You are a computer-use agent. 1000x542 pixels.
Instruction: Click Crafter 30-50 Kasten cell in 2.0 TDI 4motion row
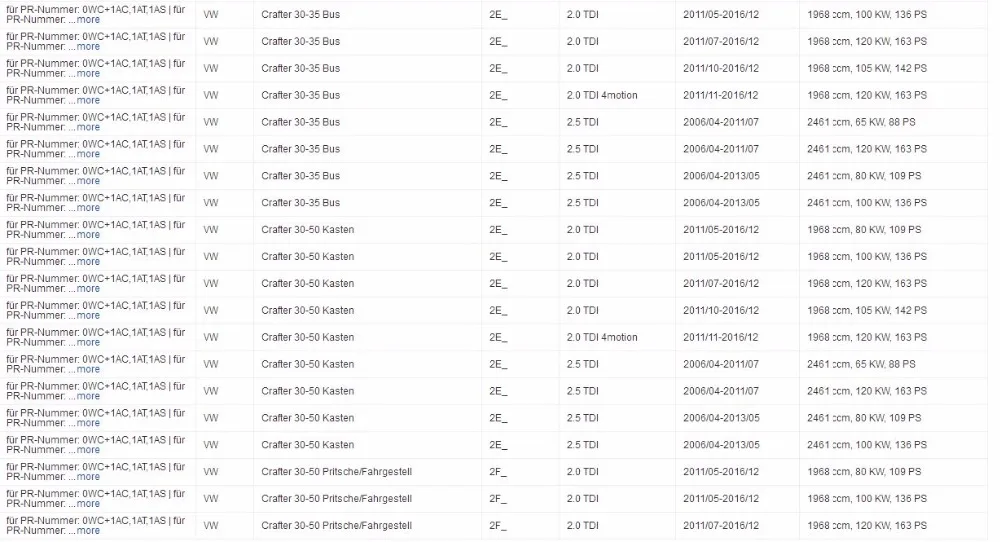(x=307, y=337)
